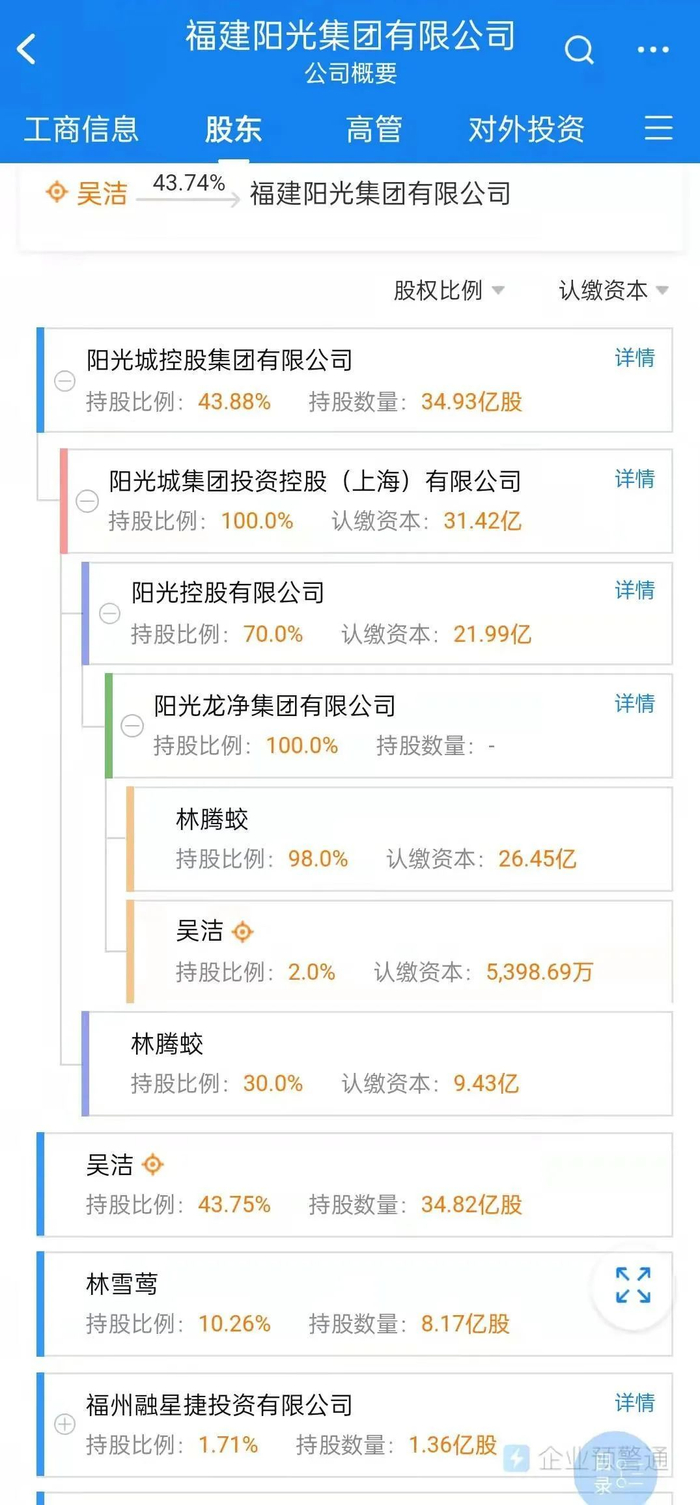Switch to 对外投资 tab
This screenshot has width=700, height=1505.
[526, 129]
